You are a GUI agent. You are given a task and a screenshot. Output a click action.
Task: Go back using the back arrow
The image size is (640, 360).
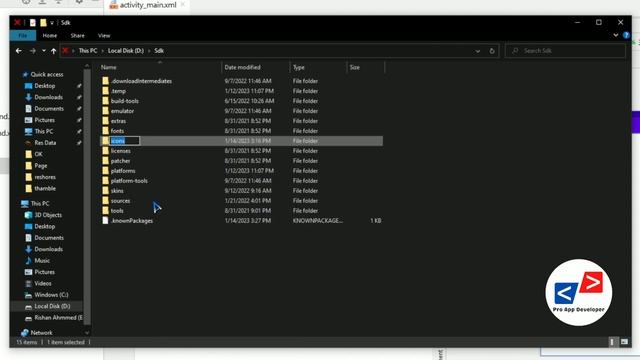(19, 51)
